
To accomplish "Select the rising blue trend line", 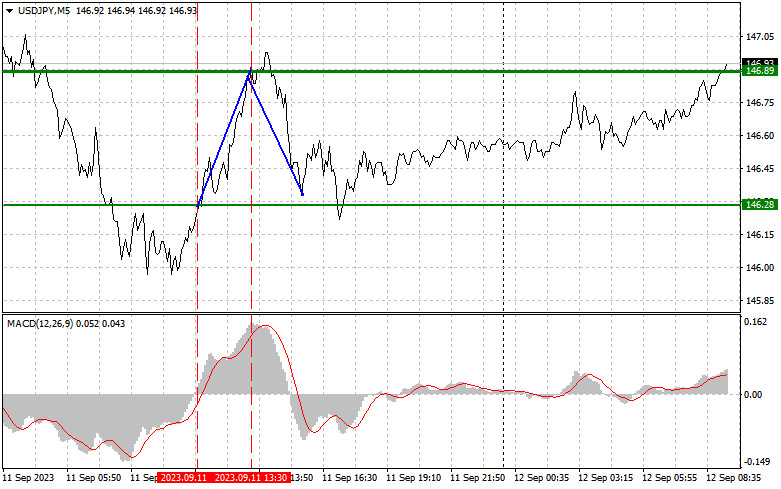I will pyautogui.click(x=224, y=139).
